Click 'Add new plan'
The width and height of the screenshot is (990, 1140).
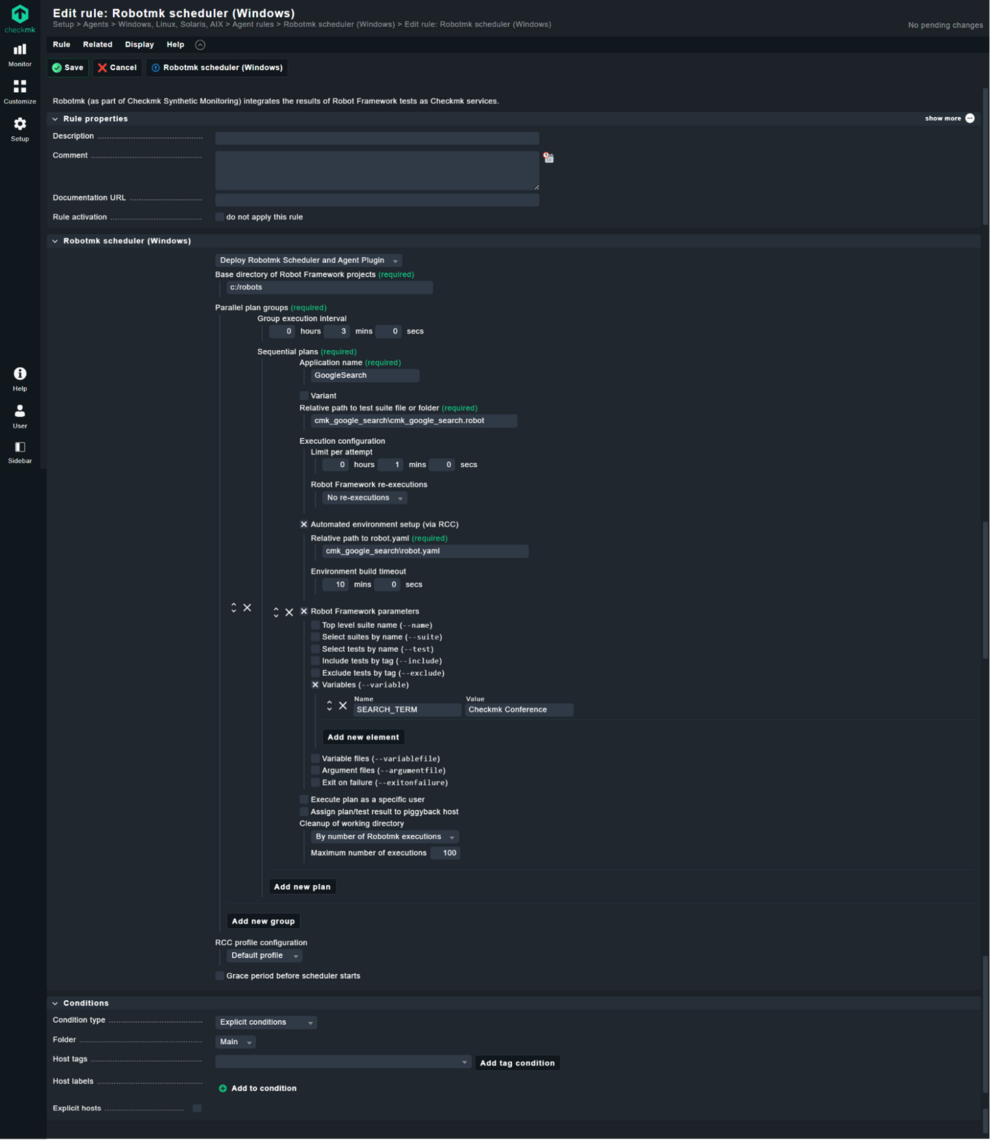[300, 886]
